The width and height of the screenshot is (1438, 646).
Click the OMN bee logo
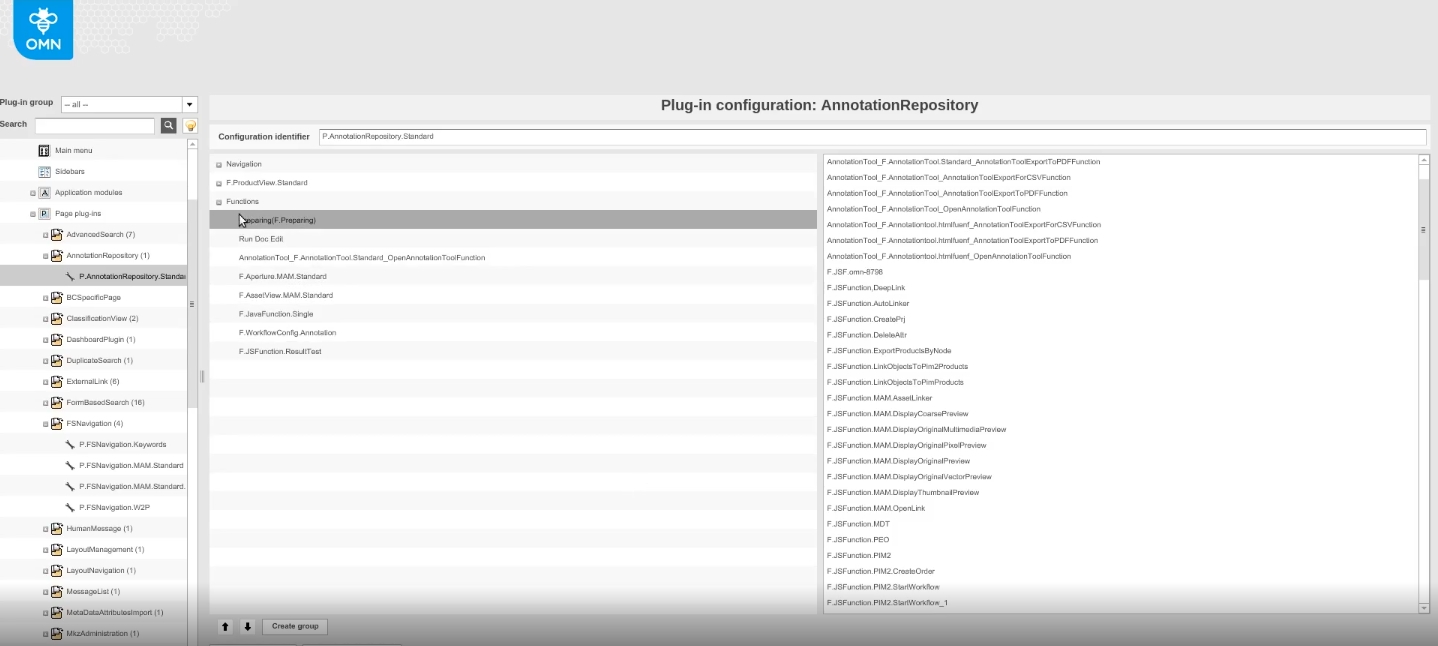43,29
